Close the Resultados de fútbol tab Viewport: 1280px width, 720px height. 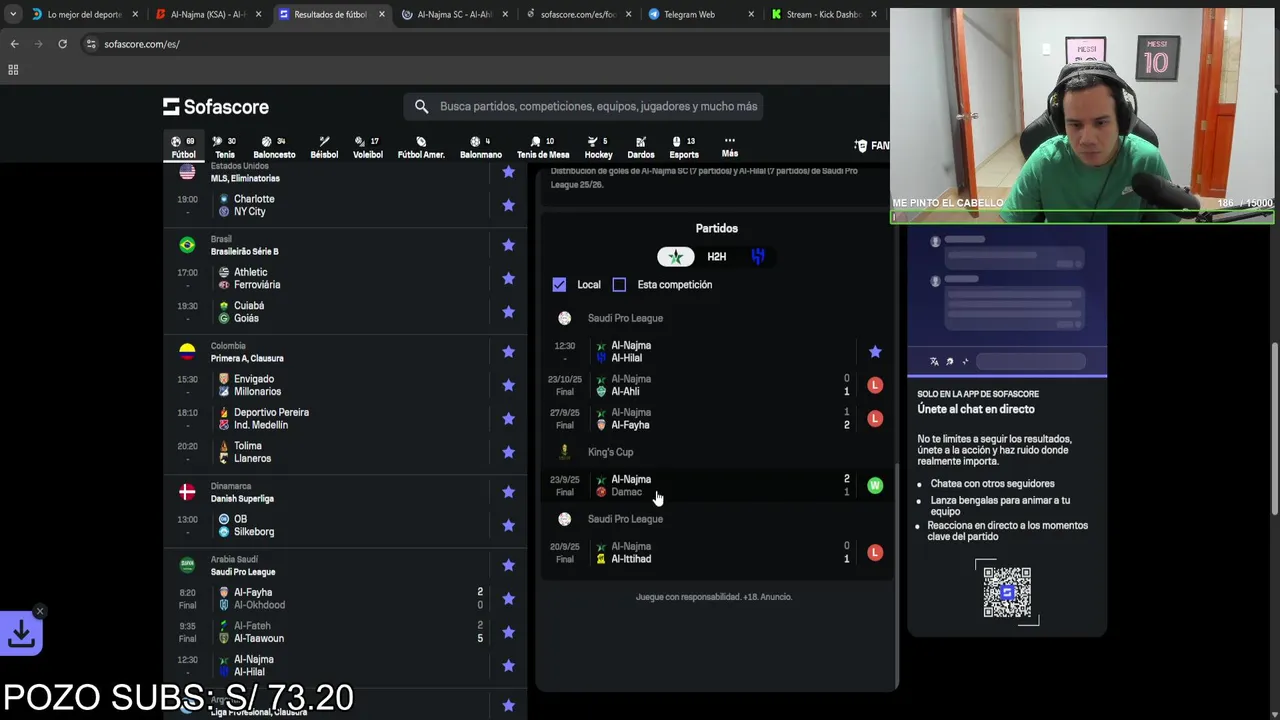coord(380,14)
